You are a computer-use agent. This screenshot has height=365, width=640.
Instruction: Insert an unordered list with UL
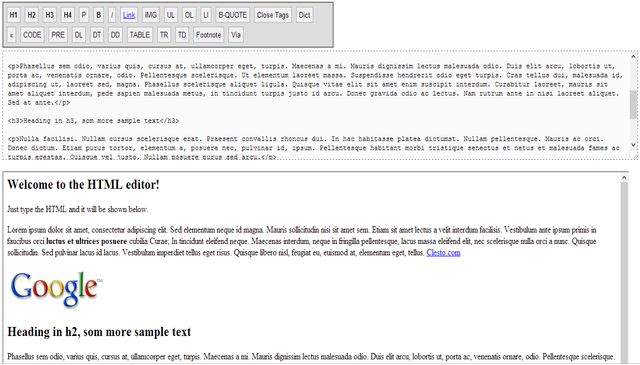[171, 15]
